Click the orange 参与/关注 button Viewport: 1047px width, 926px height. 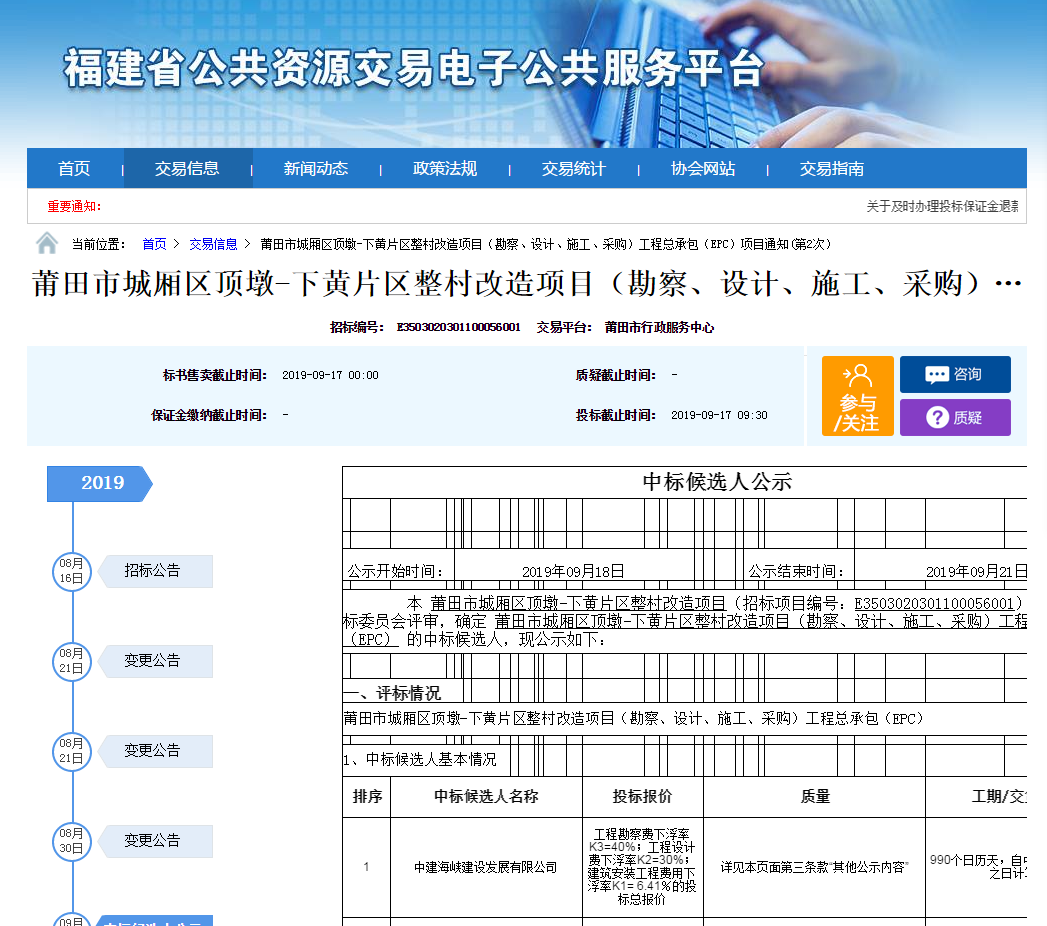(x=857, y=396)
